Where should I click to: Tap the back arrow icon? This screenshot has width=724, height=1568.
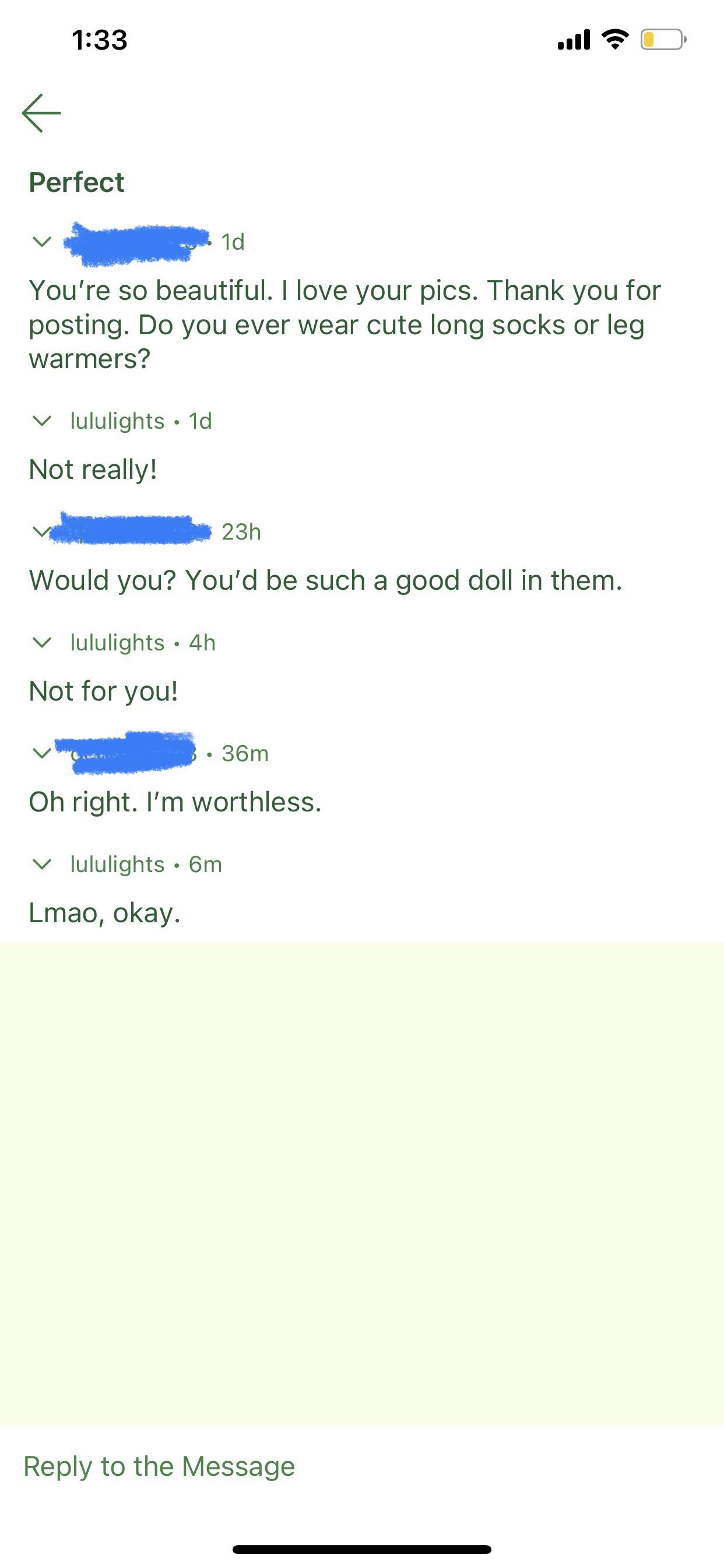coord(41,113)
